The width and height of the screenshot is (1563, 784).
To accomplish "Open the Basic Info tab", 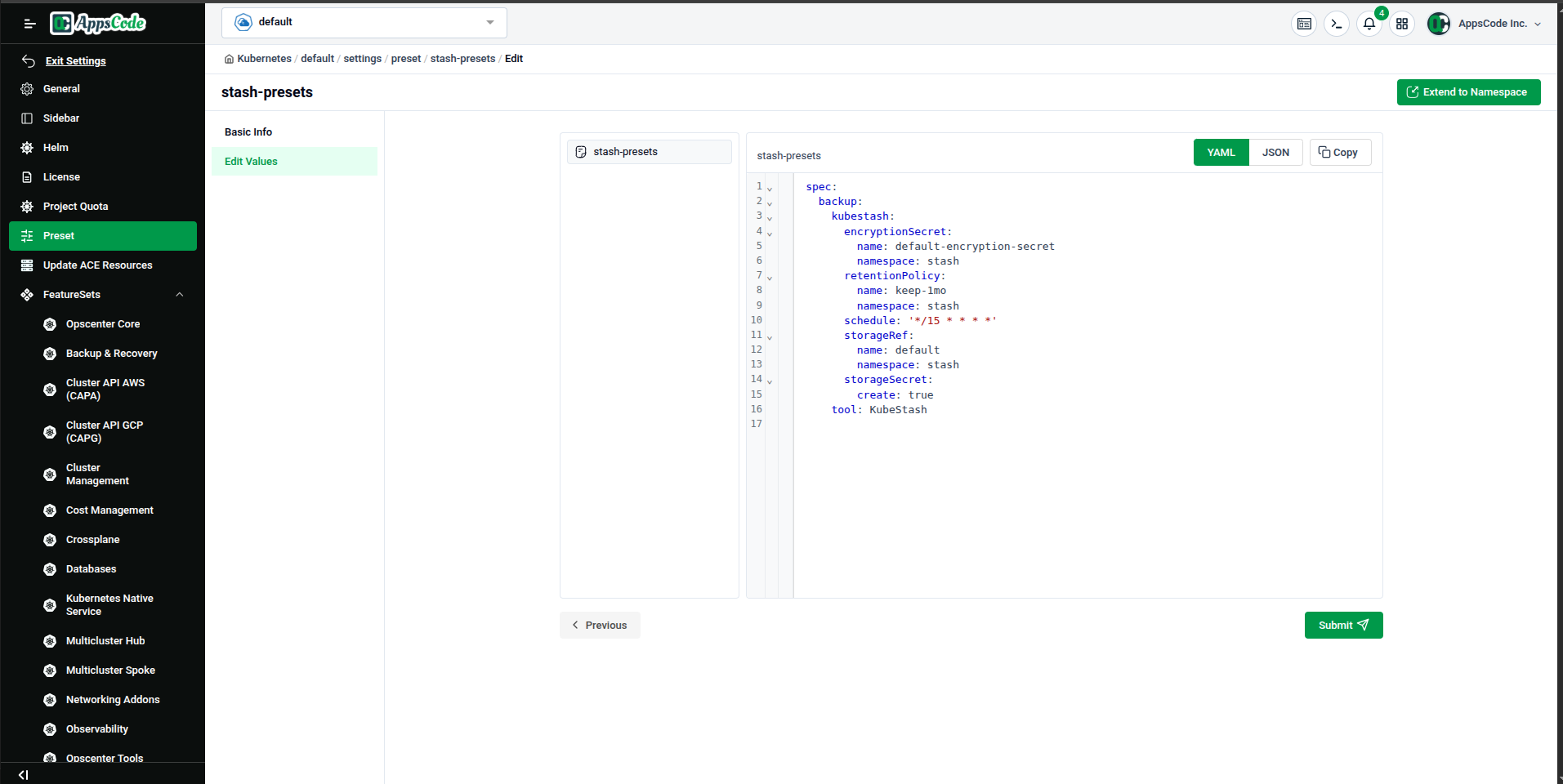I will (x=248, y=131).
